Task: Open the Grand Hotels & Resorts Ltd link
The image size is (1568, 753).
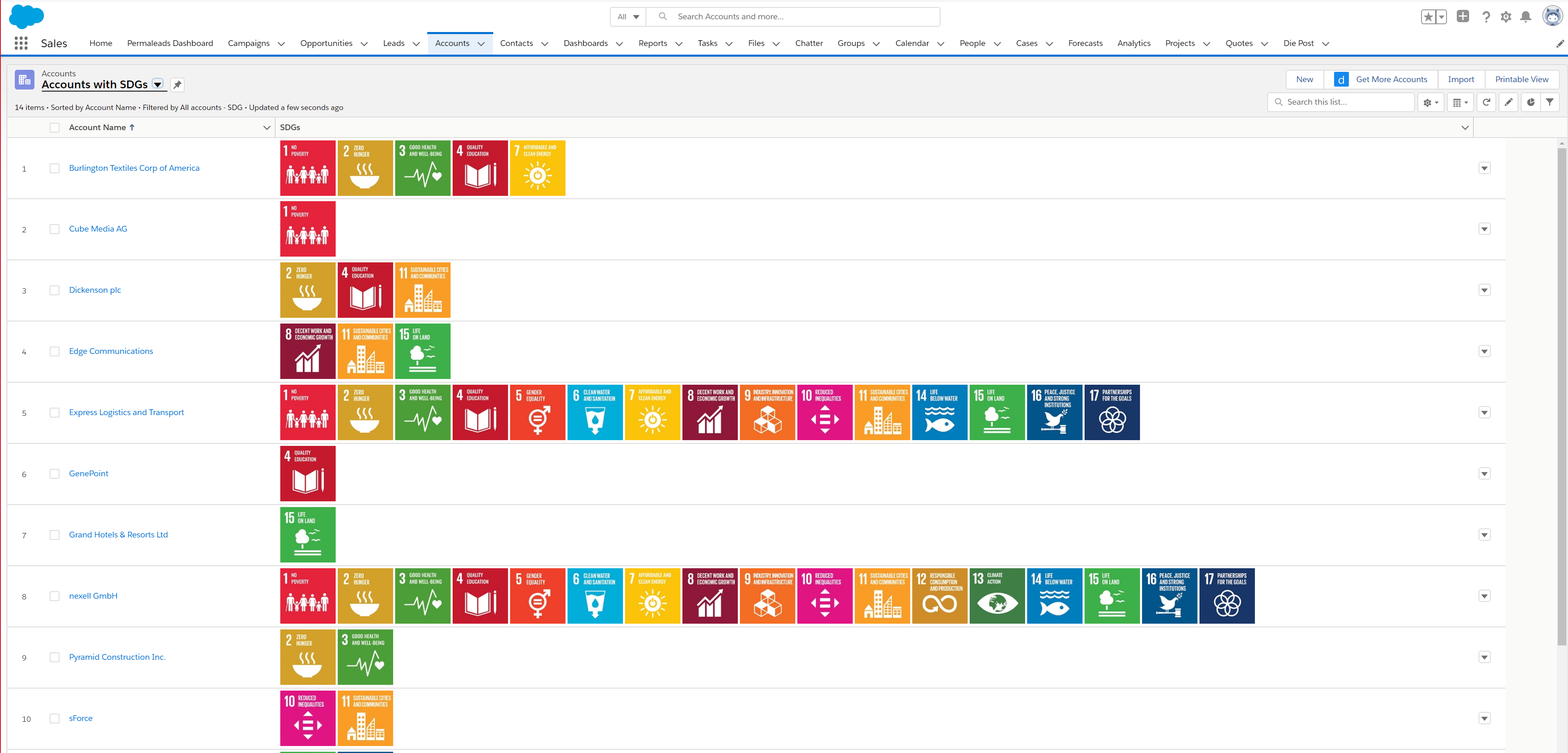Action: (x=117, y=534)
